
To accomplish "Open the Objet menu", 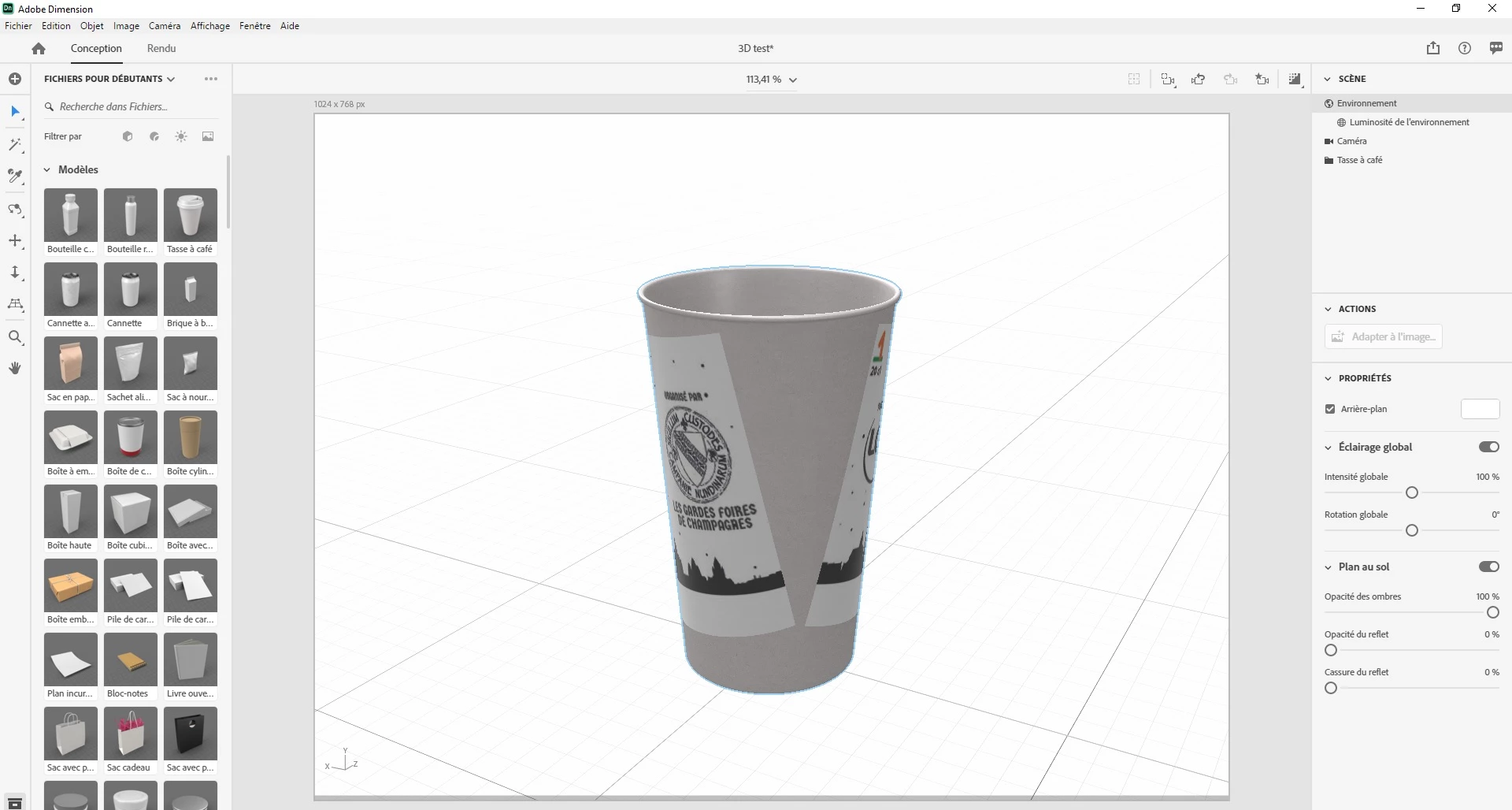I will (92, 26).
